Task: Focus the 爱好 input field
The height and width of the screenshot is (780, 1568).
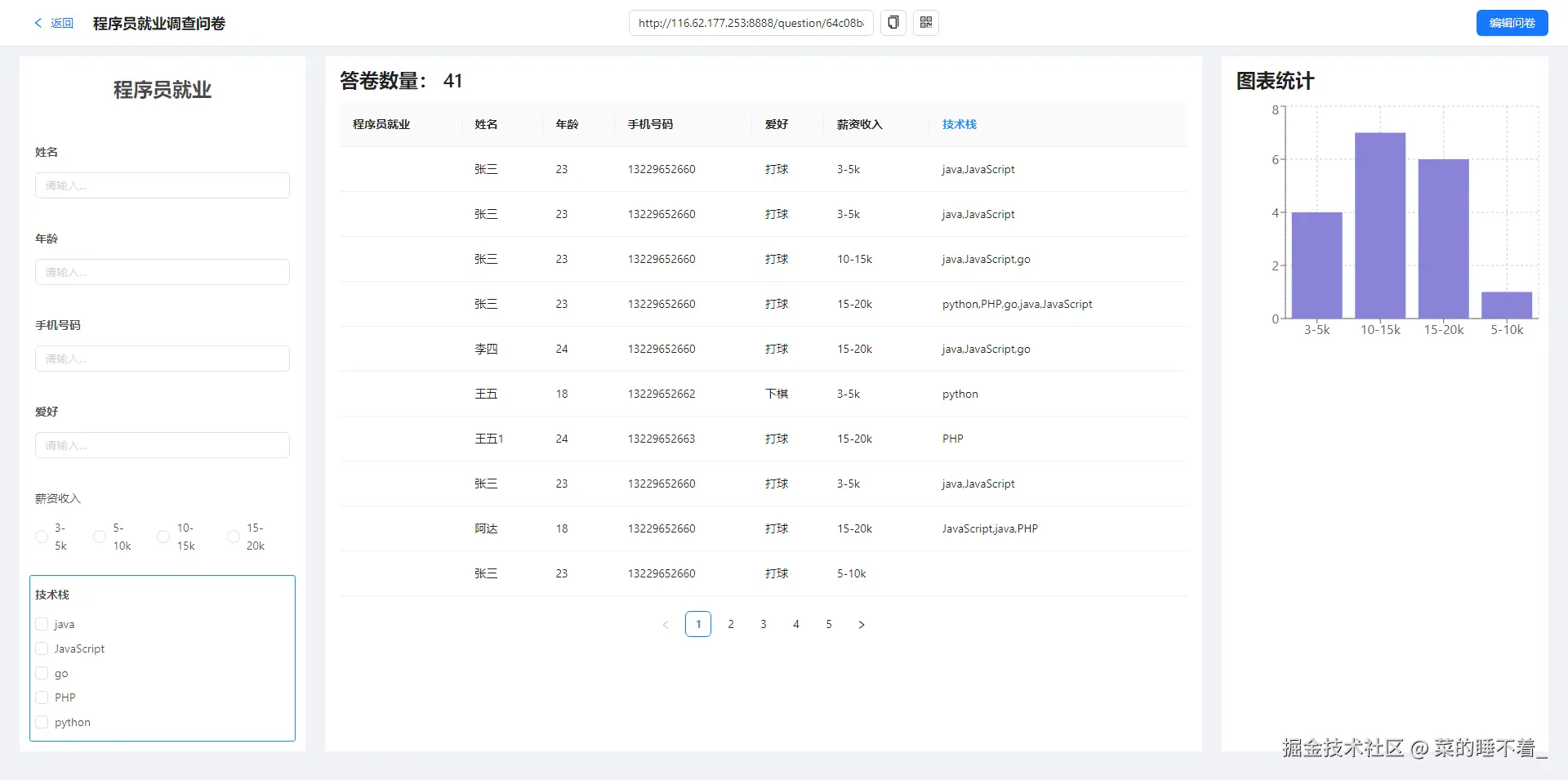Action: click(x=163, y=445)
